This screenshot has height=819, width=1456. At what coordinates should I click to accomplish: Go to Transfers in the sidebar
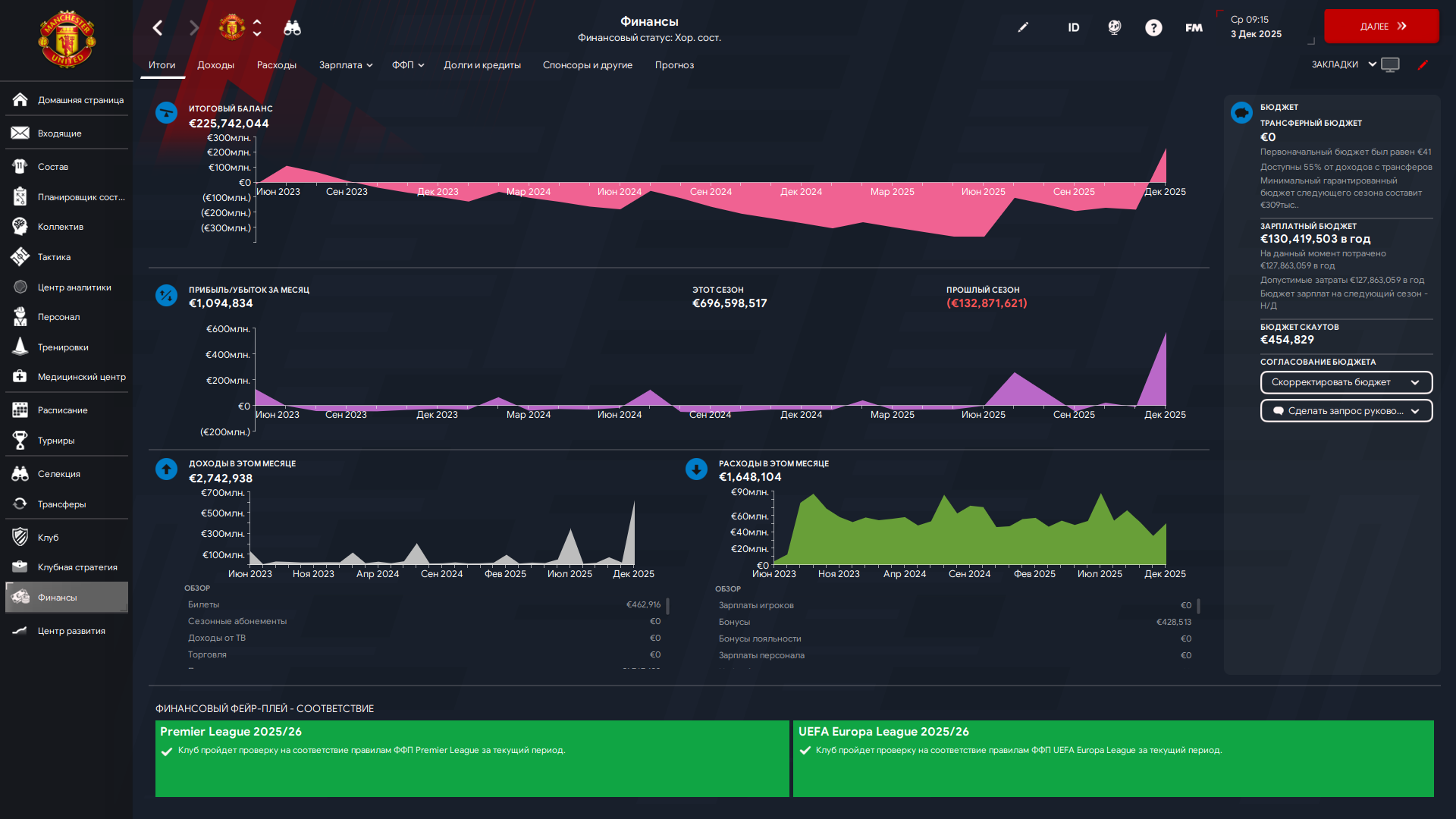(x=61, y=504)
